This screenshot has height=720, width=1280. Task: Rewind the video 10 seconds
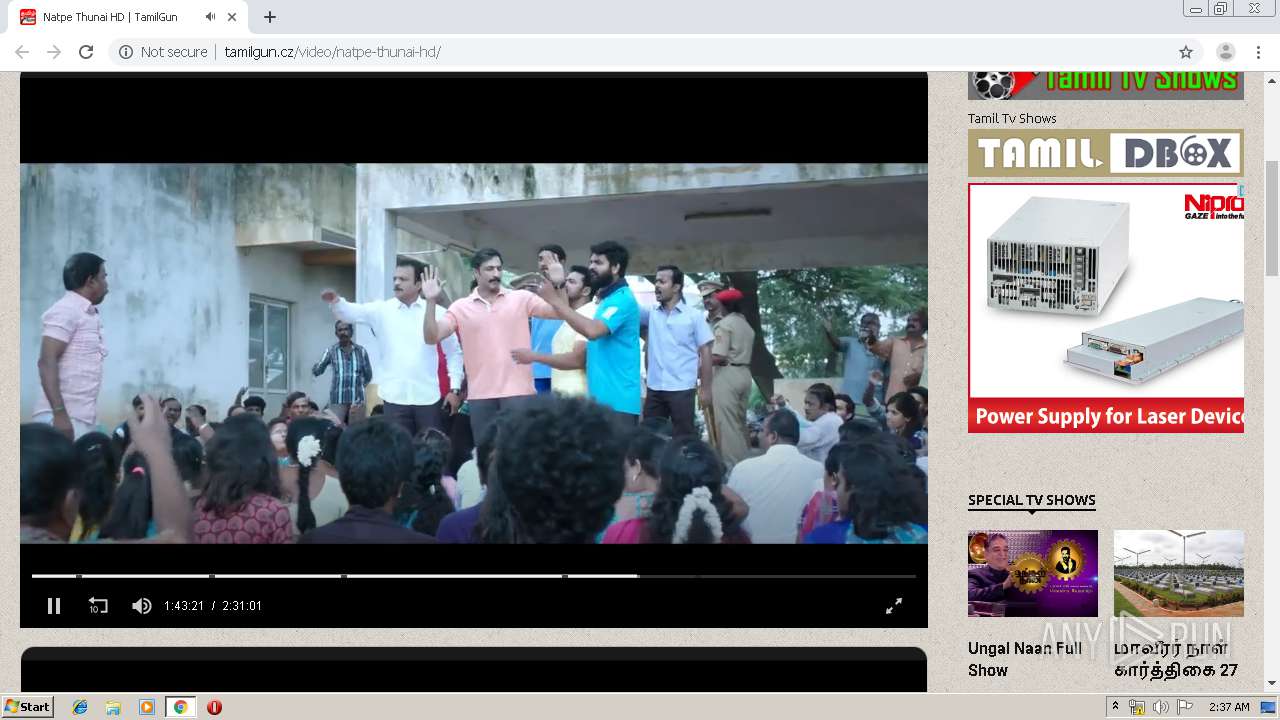coord(98,605)
